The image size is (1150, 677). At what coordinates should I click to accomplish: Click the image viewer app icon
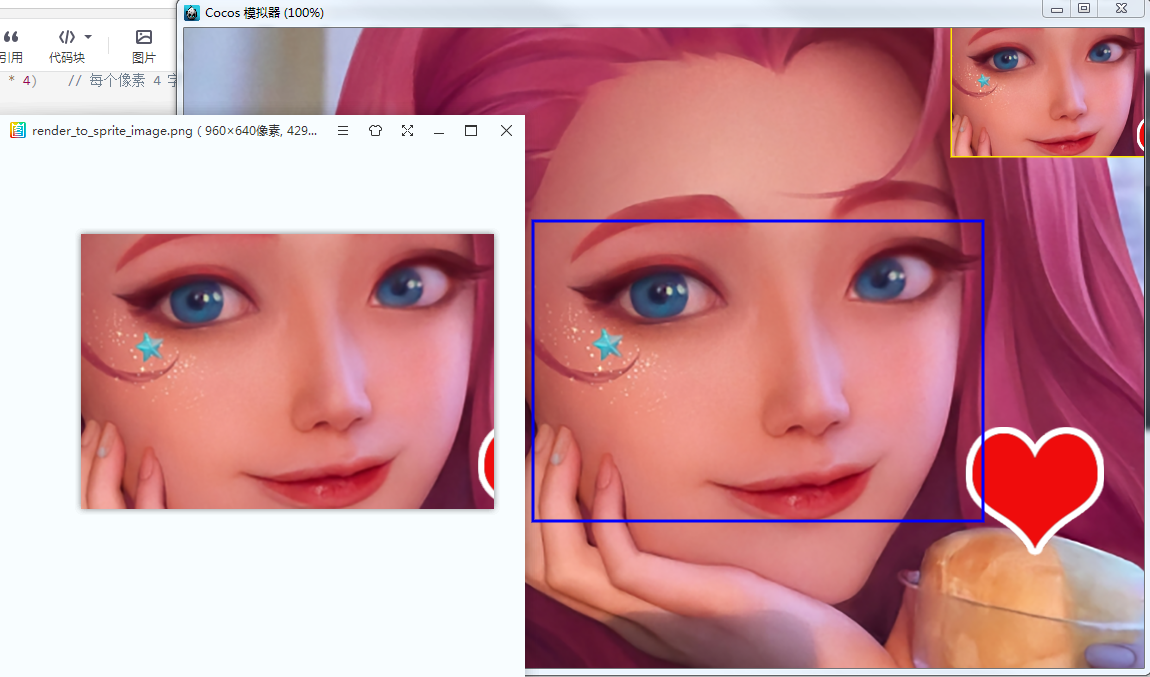point(18,131)
